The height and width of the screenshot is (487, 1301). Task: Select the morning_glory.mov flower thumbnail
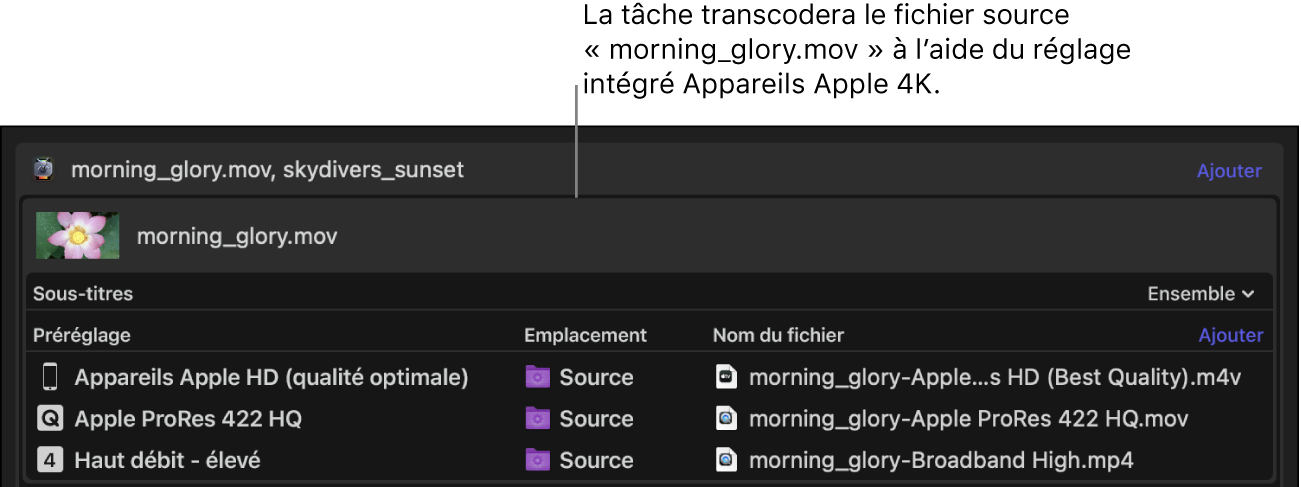(77, 236)
